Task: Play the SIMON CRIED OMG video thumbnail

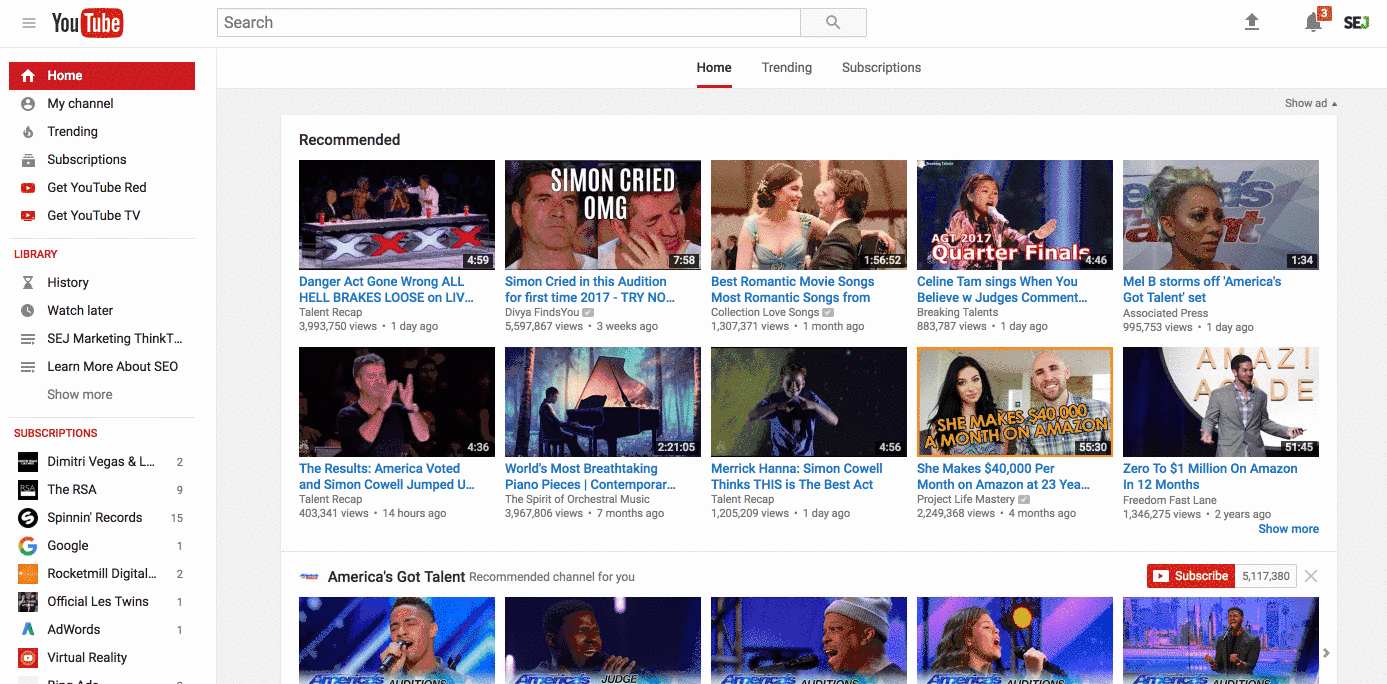Action: [603, 215]
